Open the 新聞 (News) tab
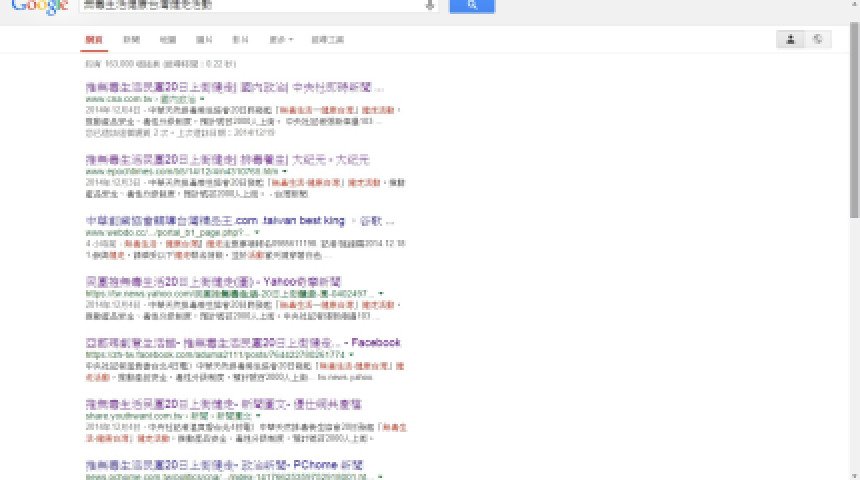 [131, 40]
